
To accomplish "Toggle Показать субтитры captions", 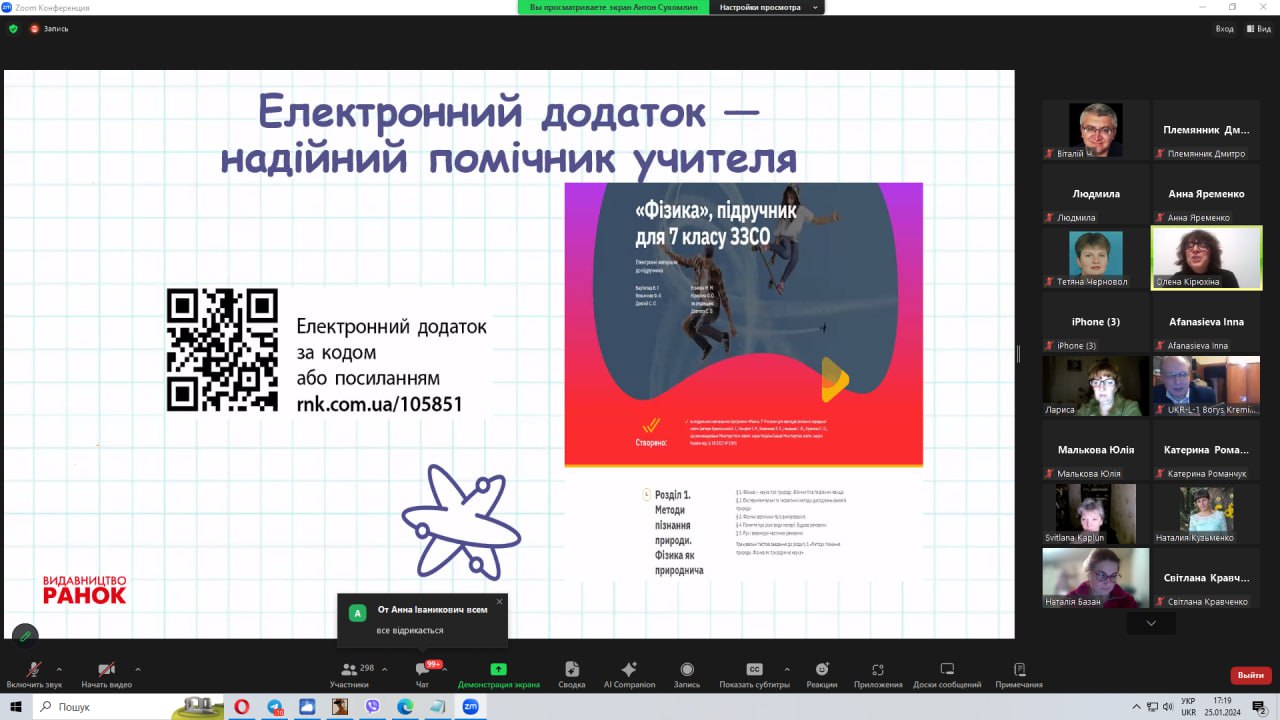I will tap(754, 670).
